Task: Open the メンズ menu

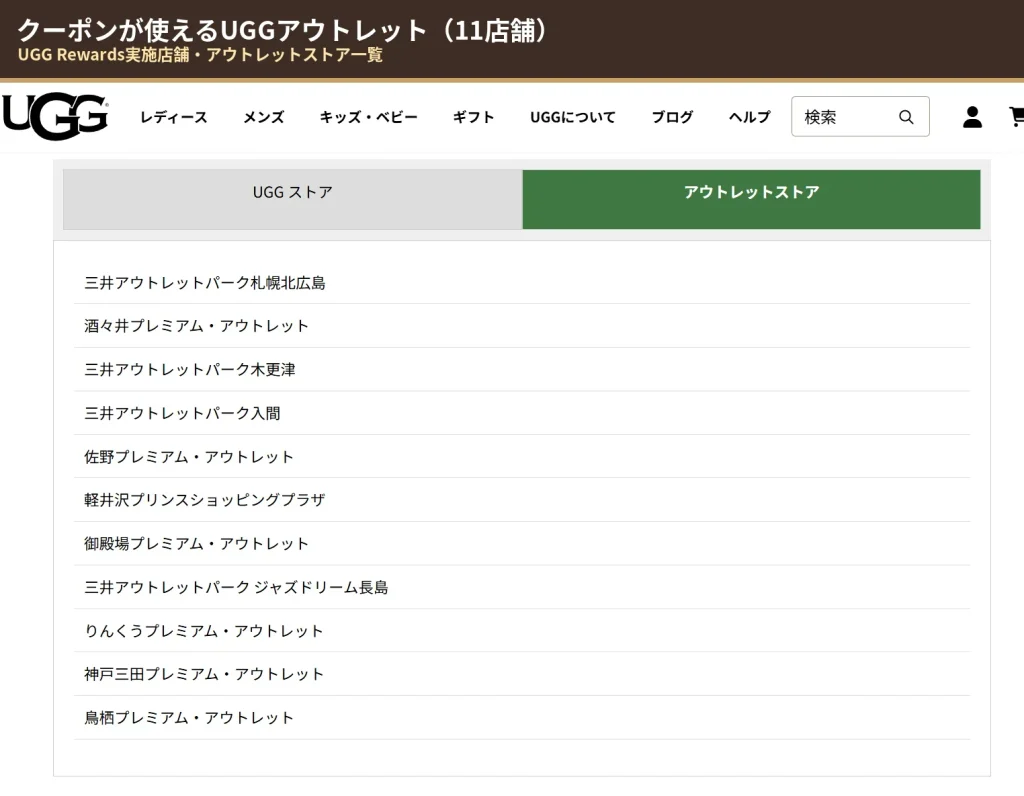Action: 264,117
